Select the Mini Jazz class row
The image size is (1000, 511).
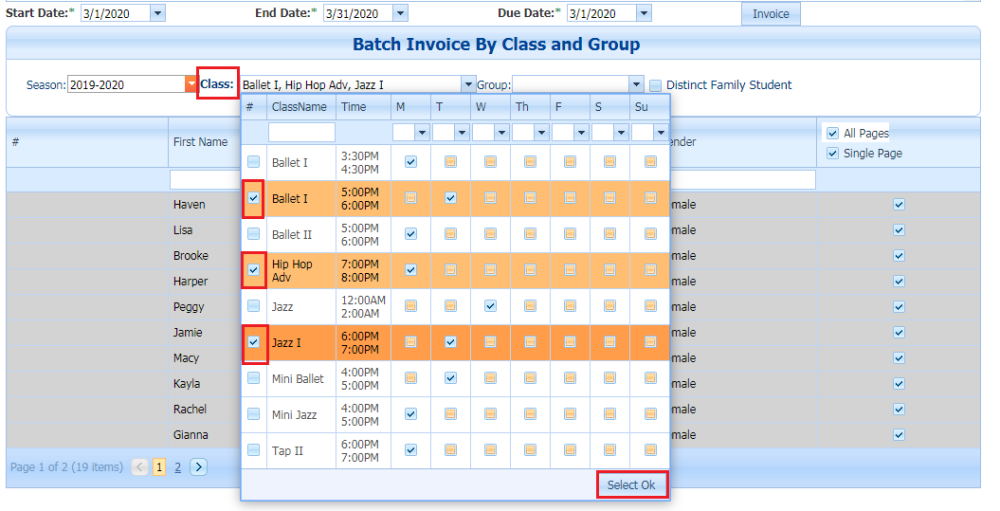click(x=455, y=415)
